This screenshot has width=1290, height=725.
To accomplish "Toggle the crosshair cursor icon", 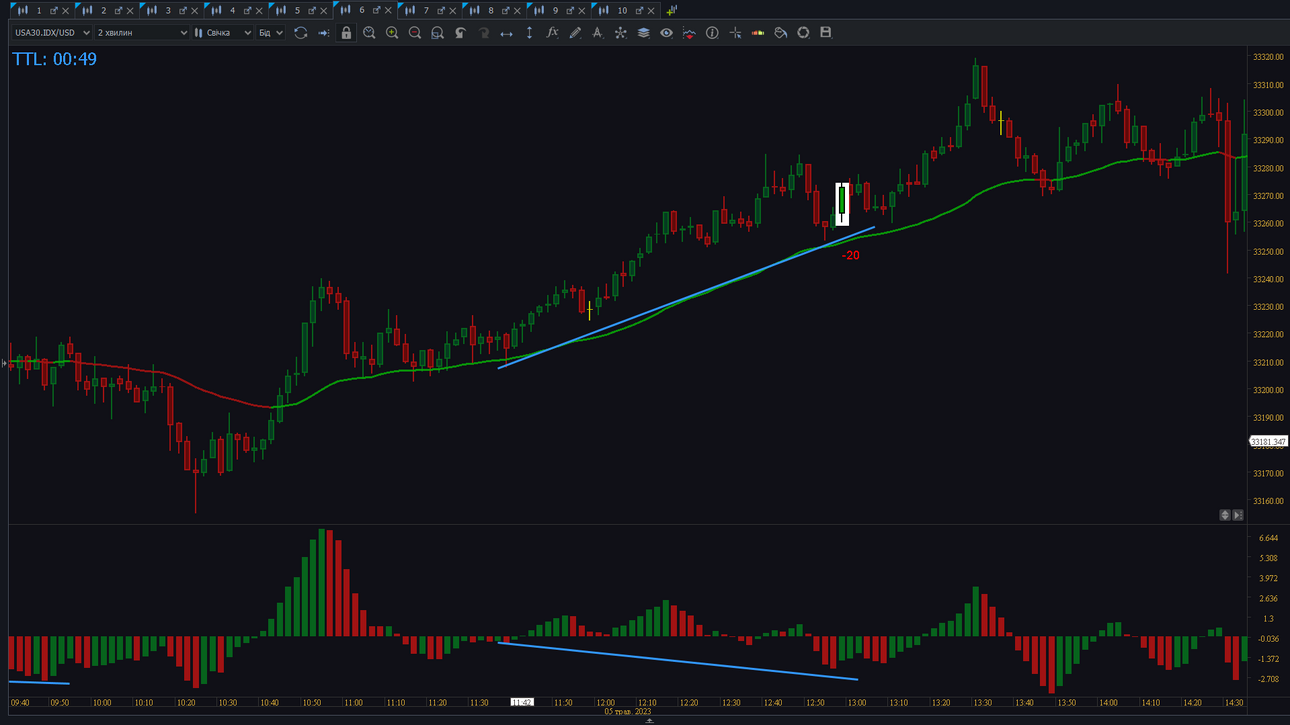I will (735, 33).
